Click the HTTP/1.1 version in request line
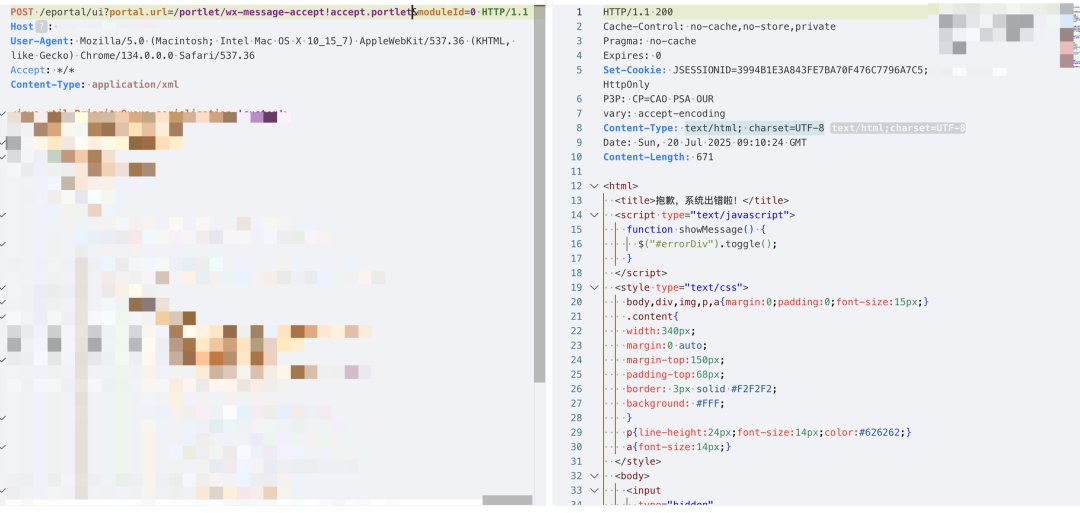 tap(505, 12)
